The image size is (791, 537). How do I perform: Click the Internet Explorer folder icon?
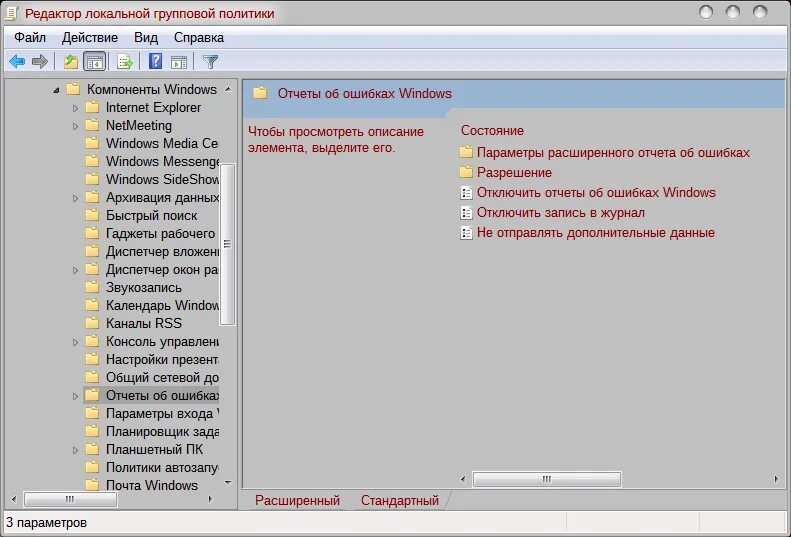pyautogui.click(x=92, y=108)
